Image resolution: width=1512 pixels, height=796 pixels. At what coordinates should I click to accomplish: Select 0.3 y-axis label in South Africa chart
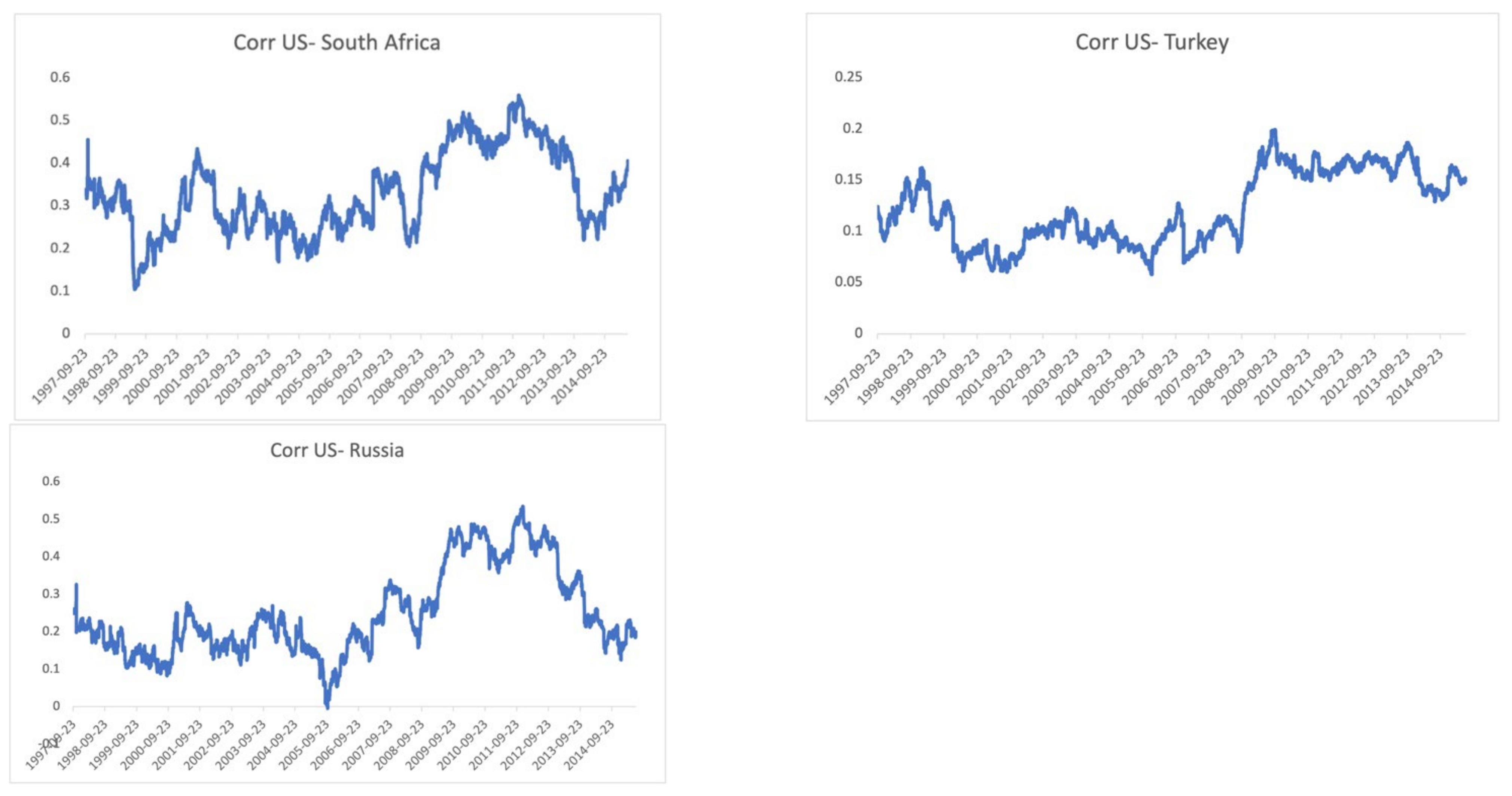point(60,205)
